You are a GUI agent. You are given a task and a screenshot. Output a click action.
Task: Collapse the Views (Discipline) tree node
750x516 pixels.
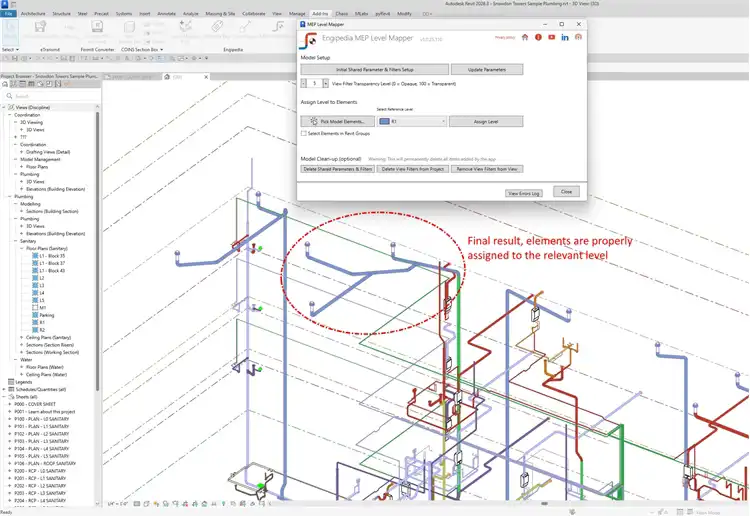click(4, 107)
